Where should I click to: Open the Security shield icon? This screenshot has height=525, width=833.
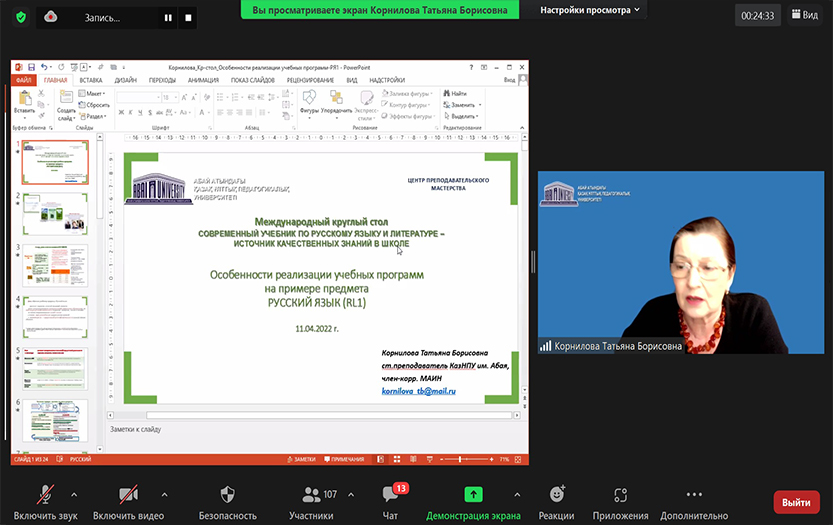coord(227,495)
